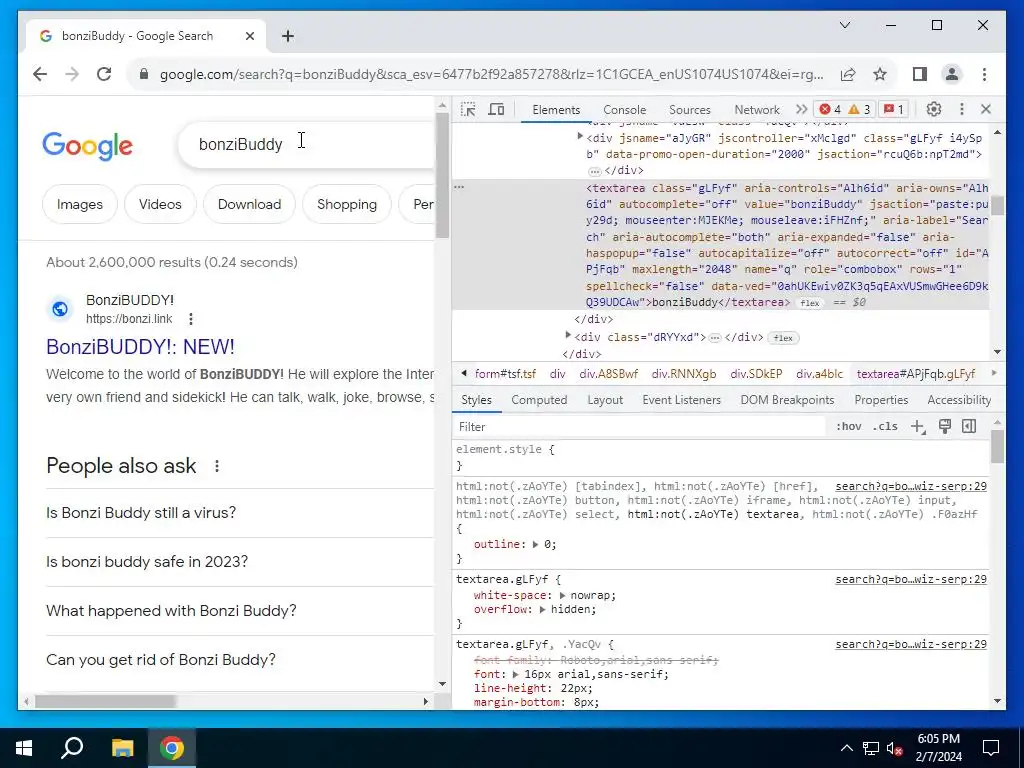Image resolution: width=1024 pixels, height=768 pixels.
Task: Open the issues badge showing 1
Action: click(x=893, y=110)
